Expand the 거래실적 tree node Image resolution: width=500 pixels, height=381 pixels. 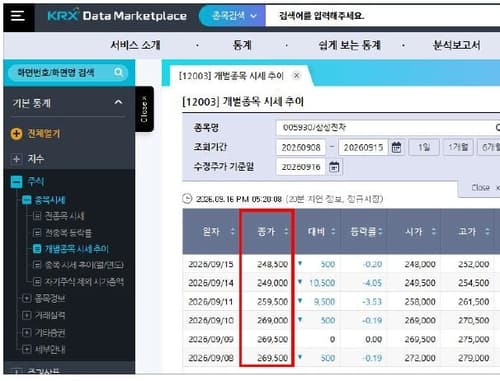coord(26,315)
